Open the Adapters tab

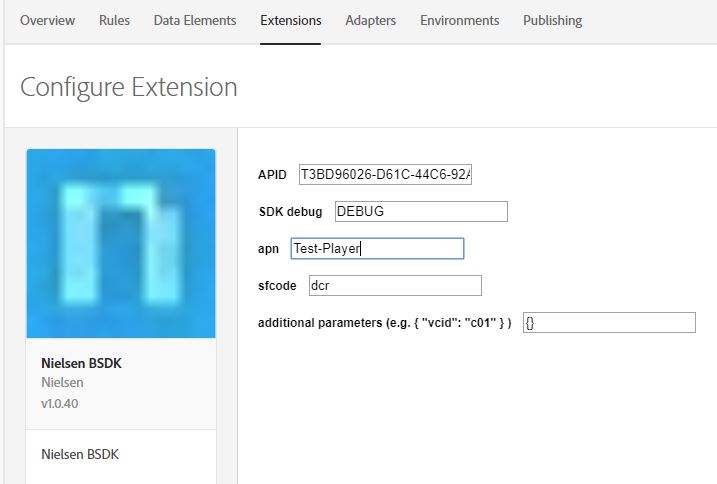tap(371, 21)
